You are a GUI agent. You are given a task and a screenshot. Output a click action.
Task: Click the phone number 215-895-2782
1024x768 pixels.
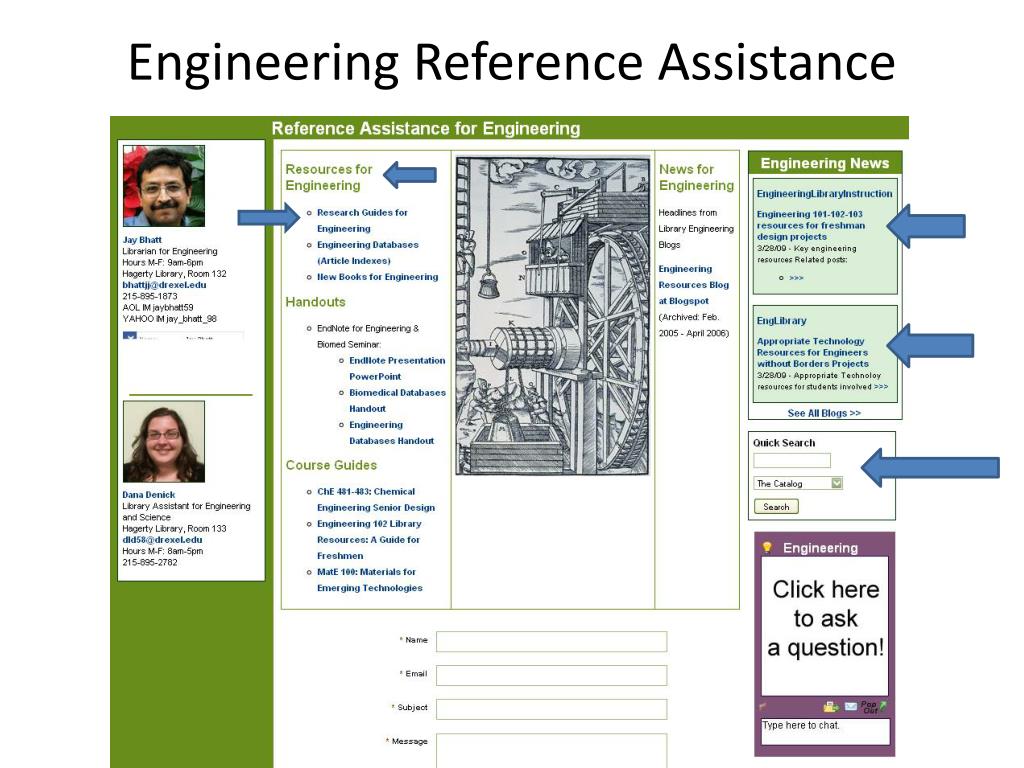coord(150,562)
